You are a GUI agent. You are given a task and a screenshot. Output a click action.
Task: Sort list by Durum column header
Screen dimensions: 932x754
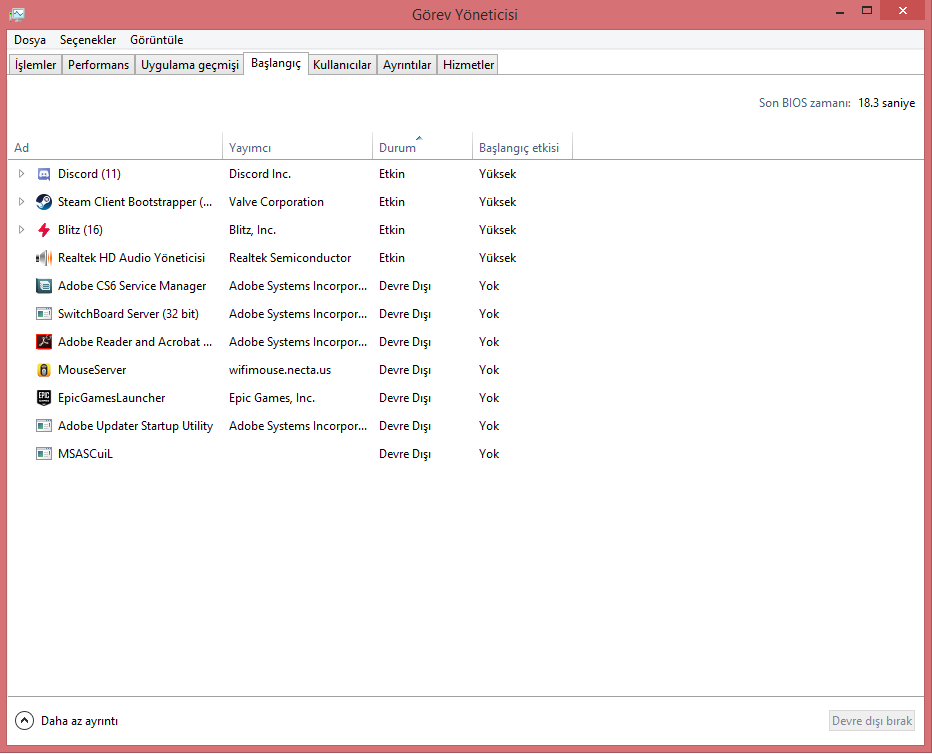[397, 148]
